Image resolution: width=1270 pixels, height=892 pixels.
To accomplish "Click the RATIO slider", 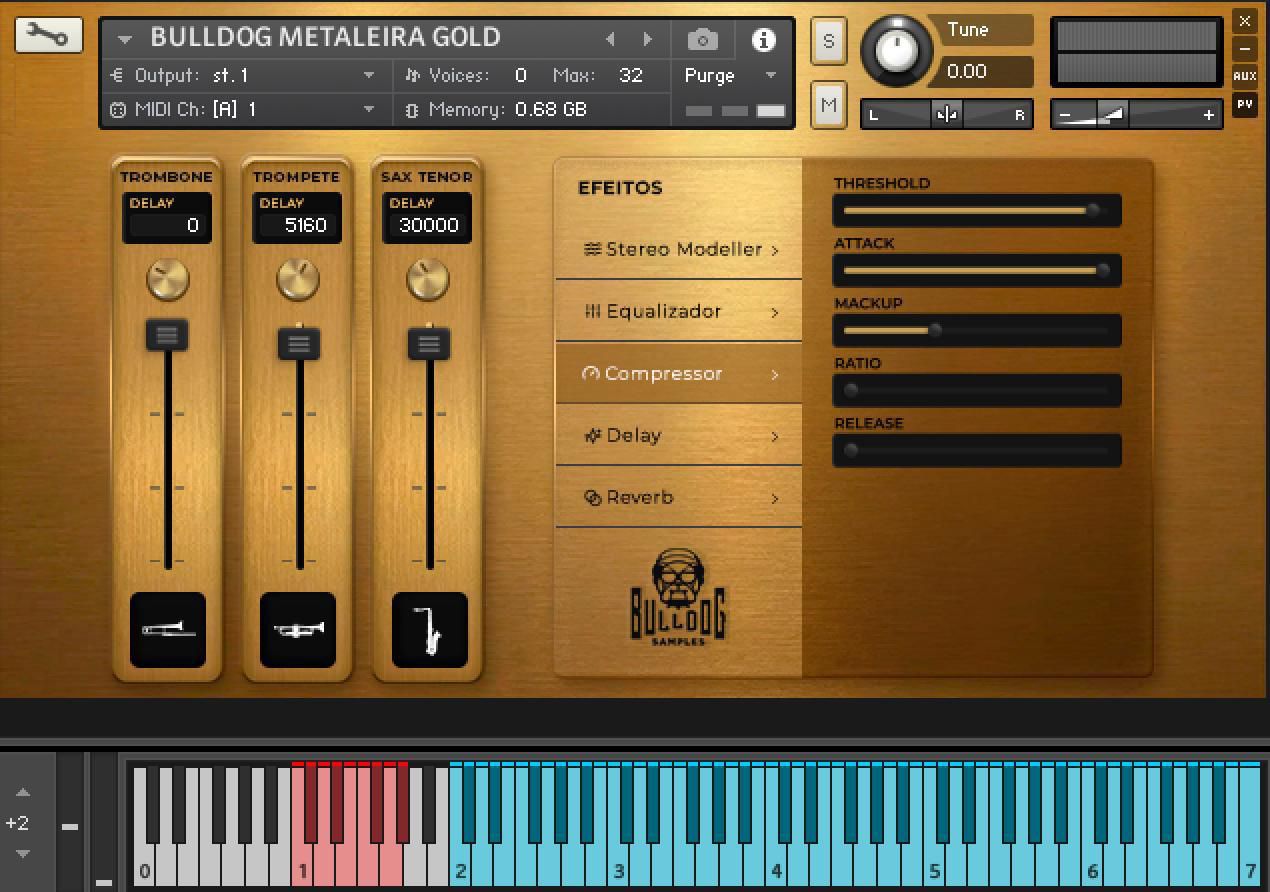I will [976, 390].
